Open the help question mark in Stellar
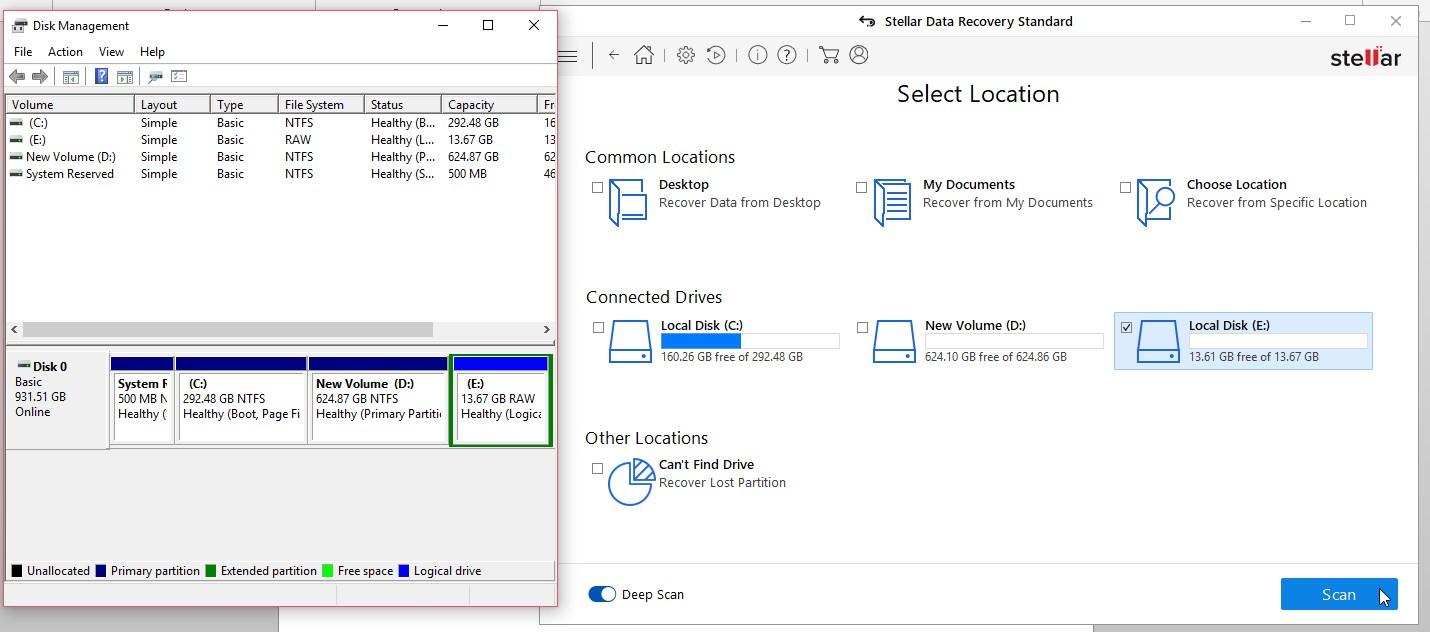This screenshot has width=1430, height=632. (x=787, y=56)
